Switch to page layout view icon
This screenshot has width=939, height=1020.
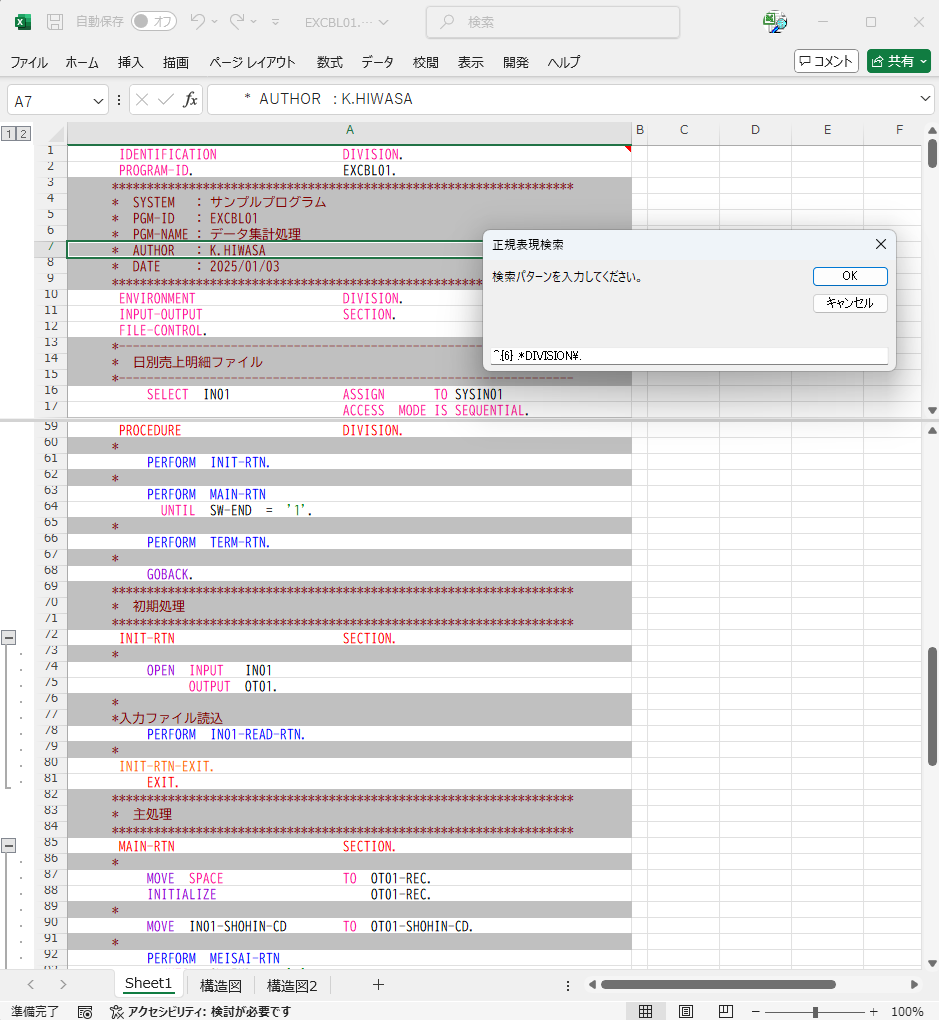coord(686,1011)
